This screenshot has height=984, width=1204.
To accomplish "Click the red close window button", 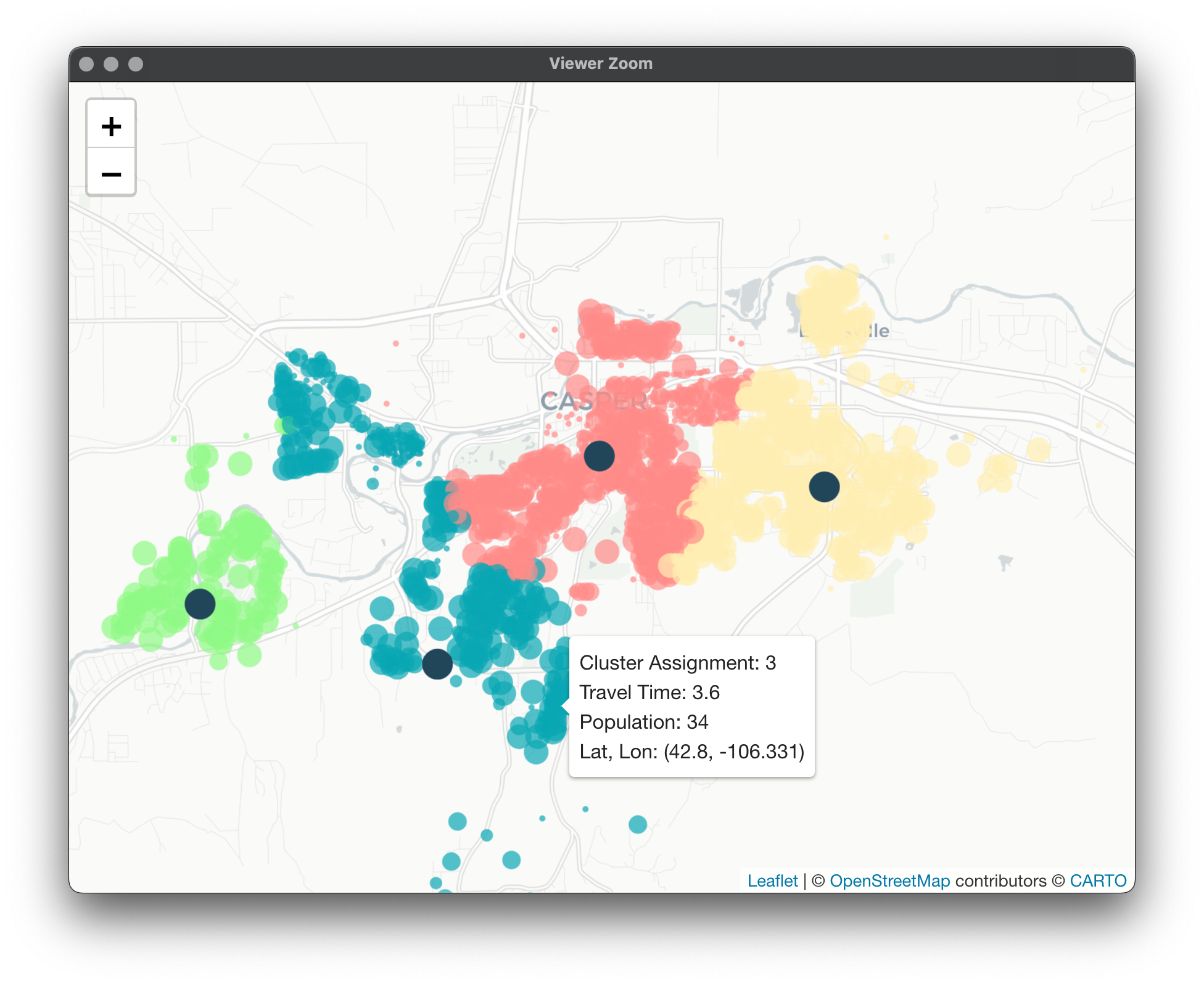I will pyautogui.click(x=87, y=64).
